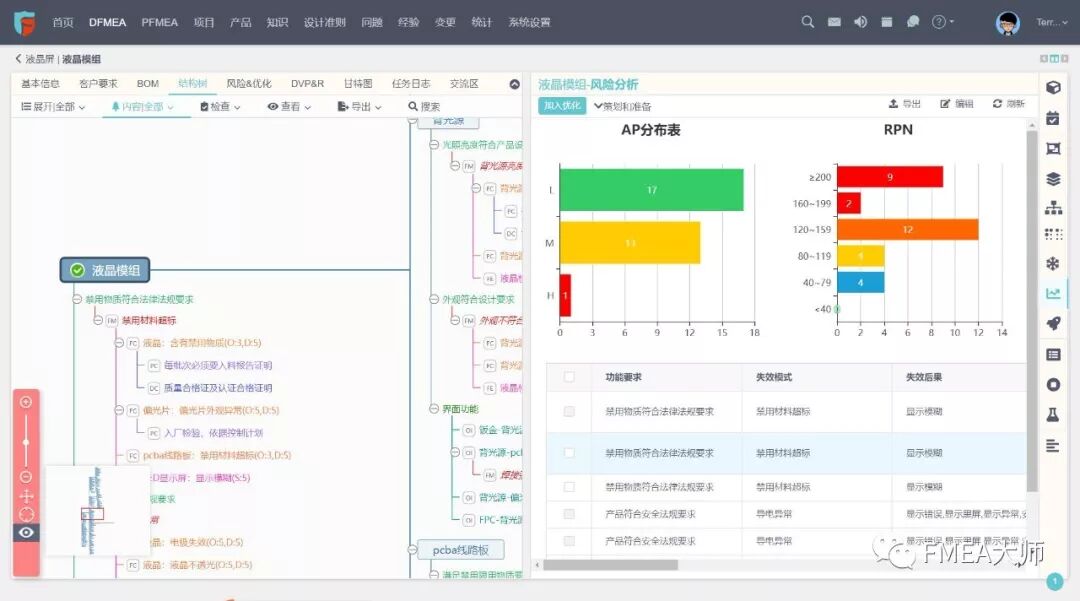Viewport: 1080px width, 601px height.
Task: Zoom out with the minus circle
Action: click(26, 476)
